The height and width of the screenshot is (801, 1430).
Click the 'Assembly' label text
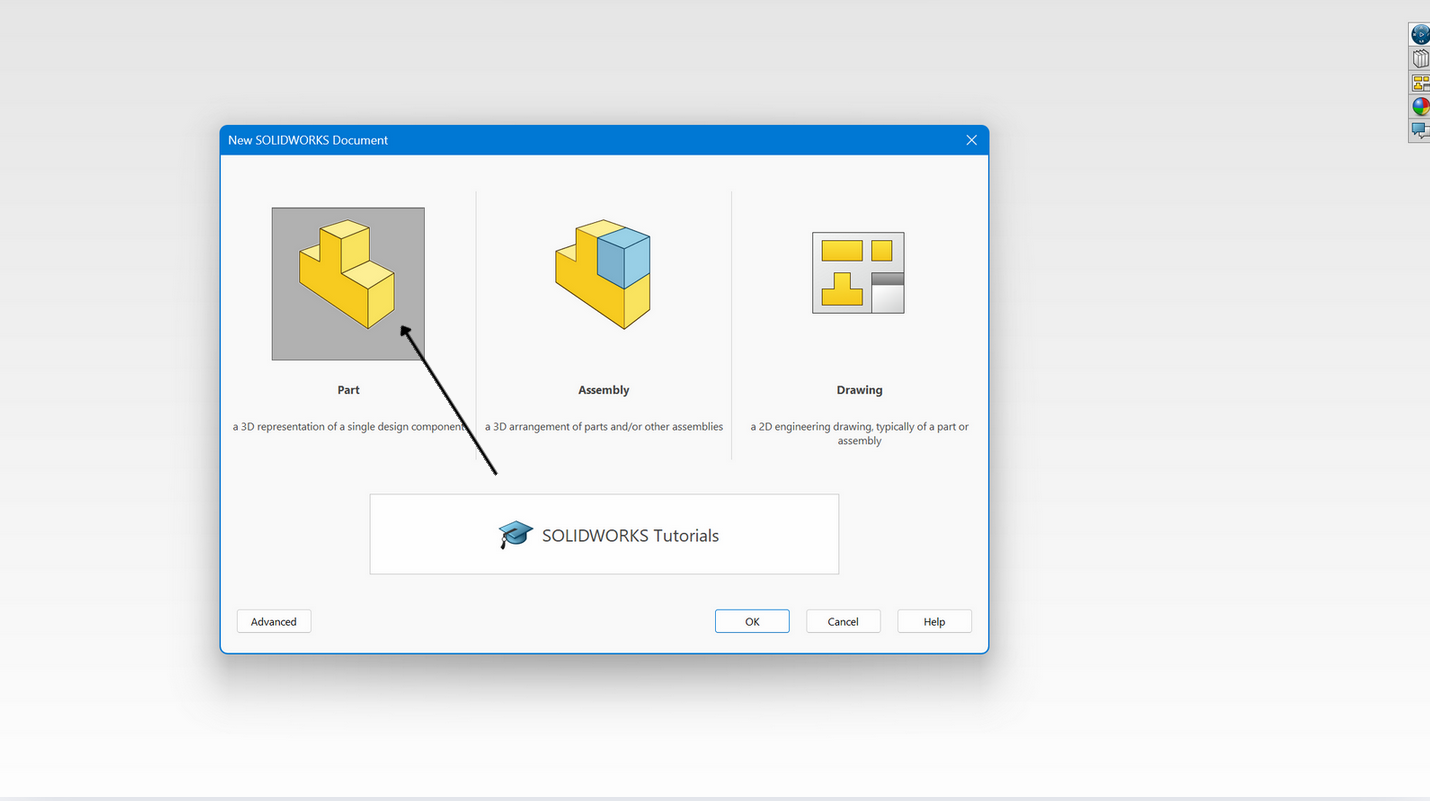coord(604,390)
